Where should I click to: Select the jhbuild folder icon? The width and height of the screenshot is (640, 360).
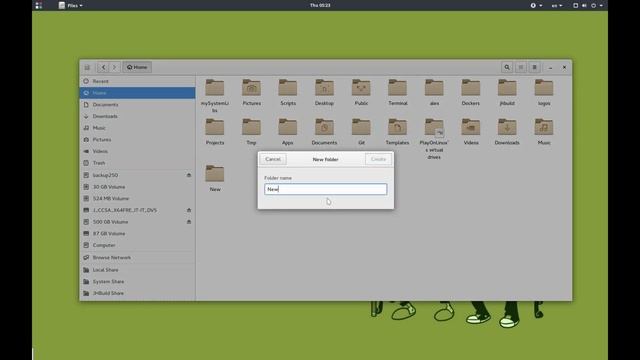tap(507, 88)
